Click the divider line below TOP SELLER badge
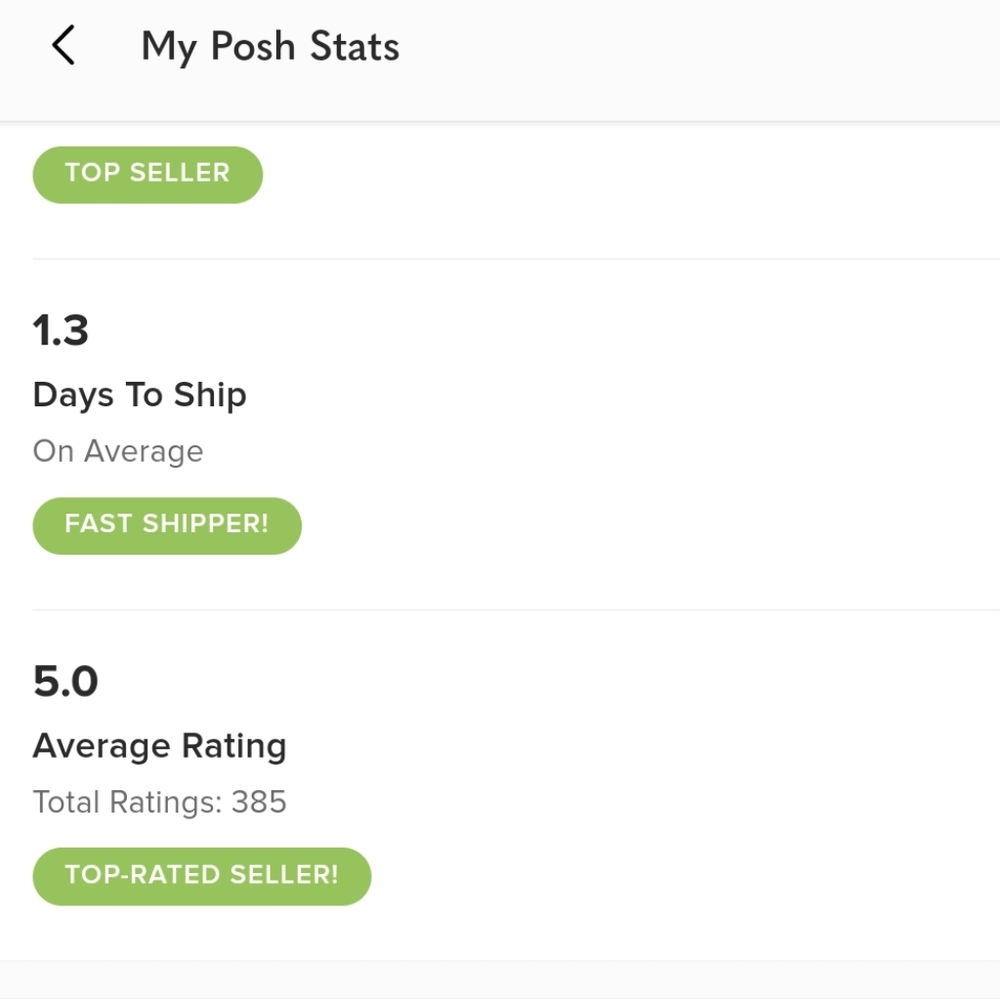Viewport: 1000px width, 999px height. pos(500,259)
